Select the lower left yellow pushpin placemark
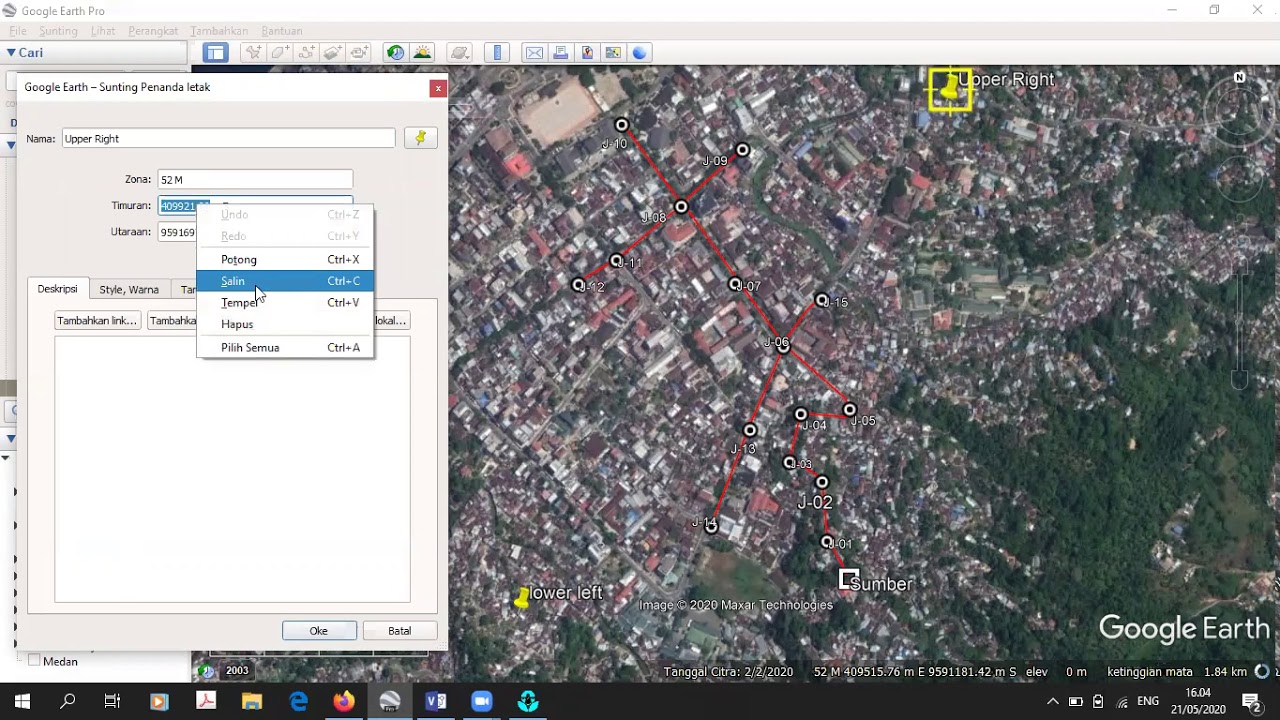 point(521,597)
